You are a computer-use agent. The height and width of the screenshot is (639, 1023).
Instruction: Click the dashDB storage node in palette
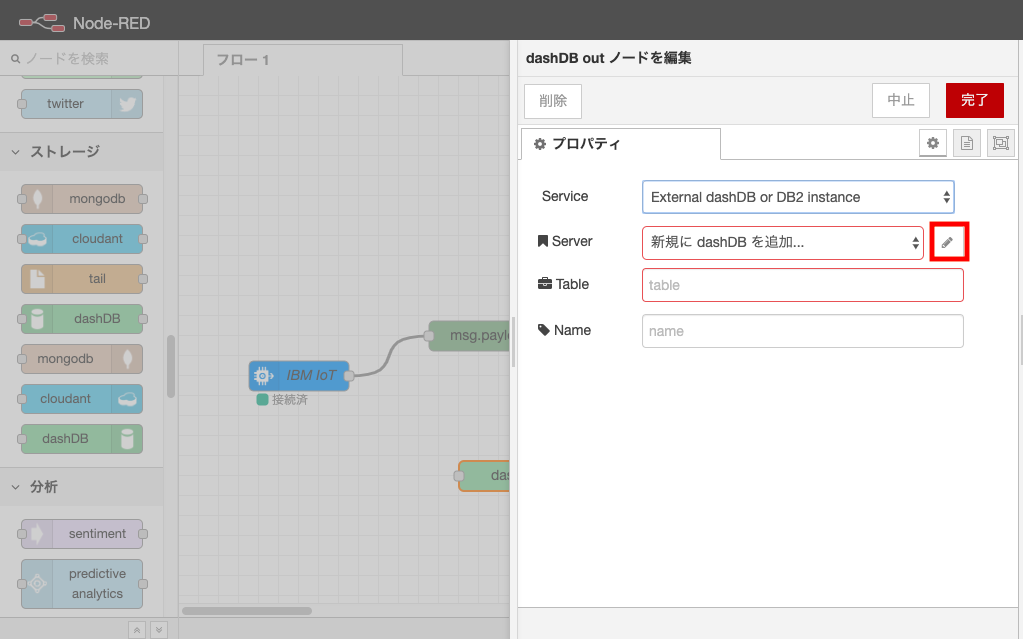click(82, 318)
